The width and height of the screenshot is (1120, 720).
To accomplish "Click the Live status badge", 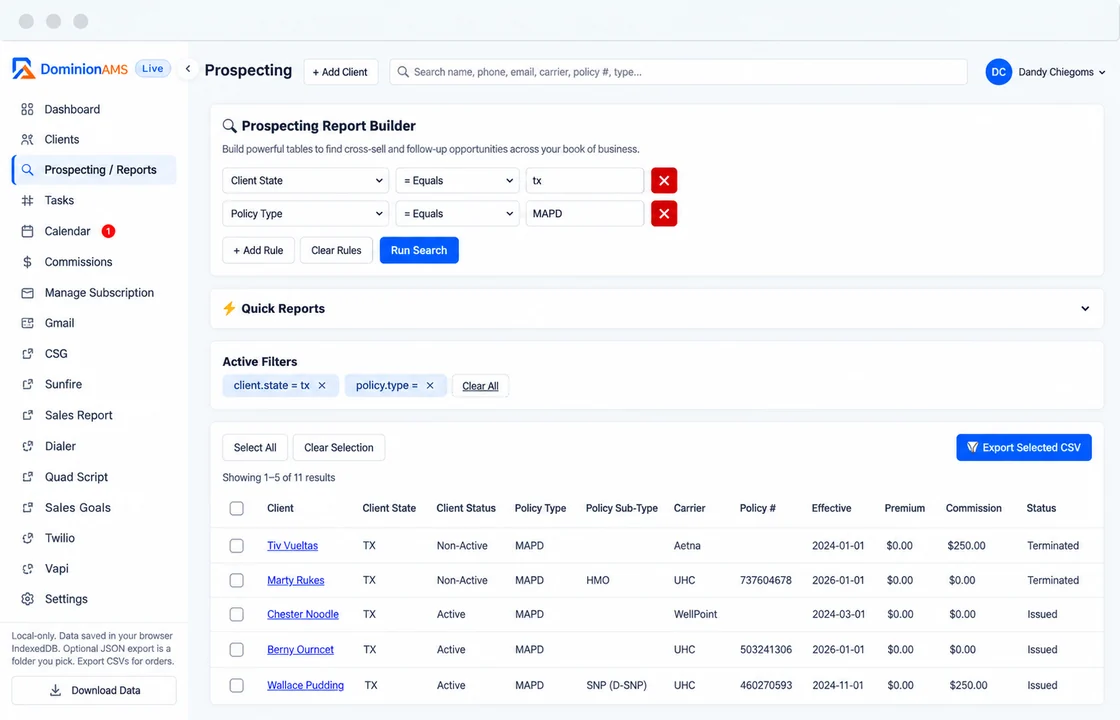I will coord(152,69).
